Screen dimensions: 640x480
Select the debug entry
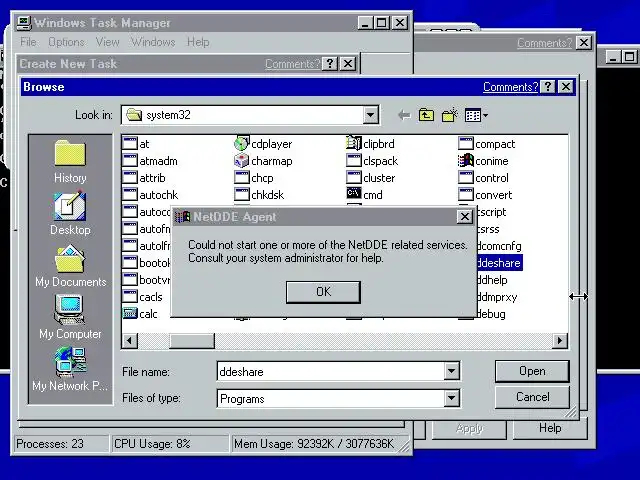(x=491, y=314)
